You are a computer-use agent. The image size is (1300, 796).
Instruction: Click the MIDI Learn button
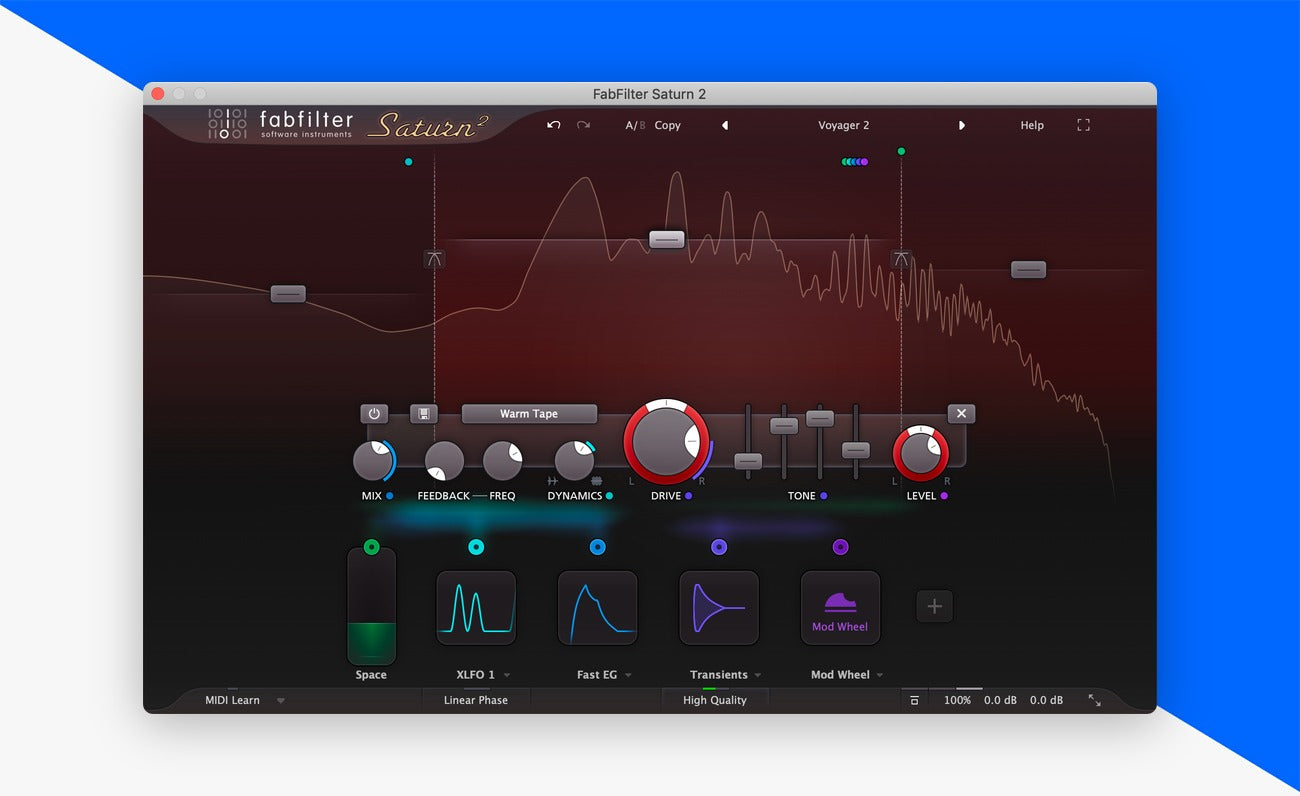232,700
